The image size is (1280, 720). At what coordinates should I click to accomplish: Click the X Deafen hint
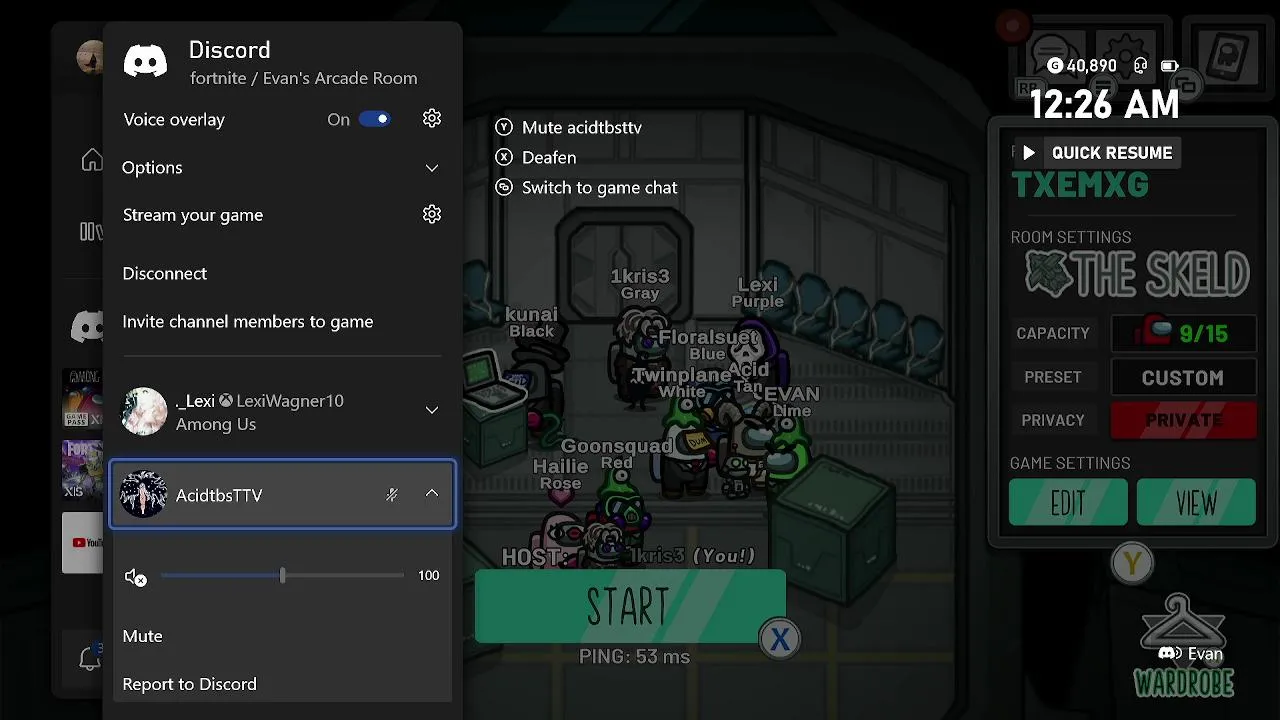pyautogui.click(x=536, y=157)
